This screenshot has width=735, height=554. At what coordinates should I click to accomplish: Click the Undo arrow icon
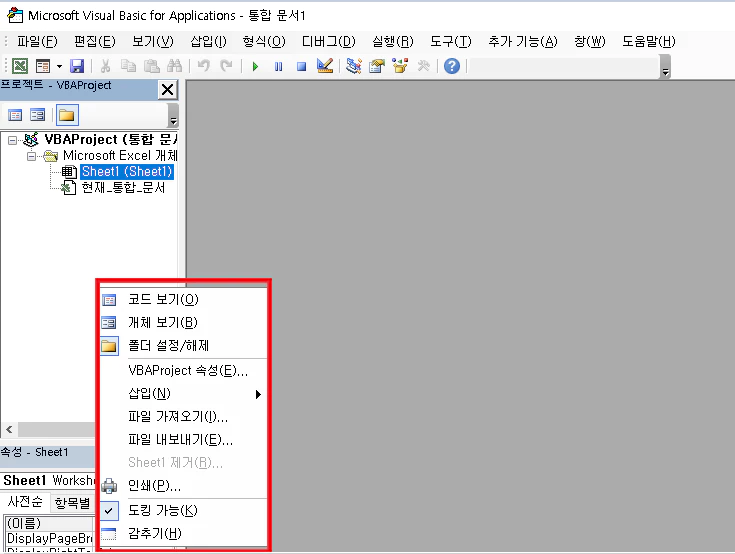203,66
